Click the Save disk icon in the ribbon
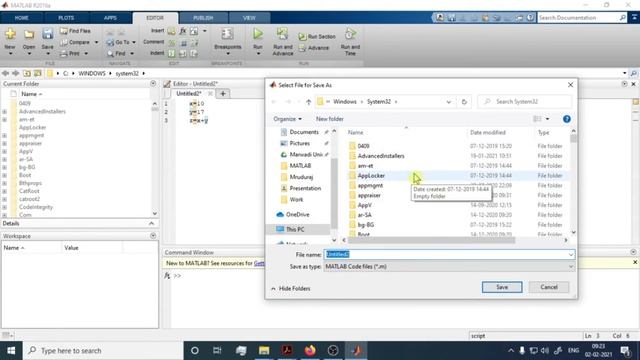This screenshot has width=640, height=360. click(x=47, y=34)
